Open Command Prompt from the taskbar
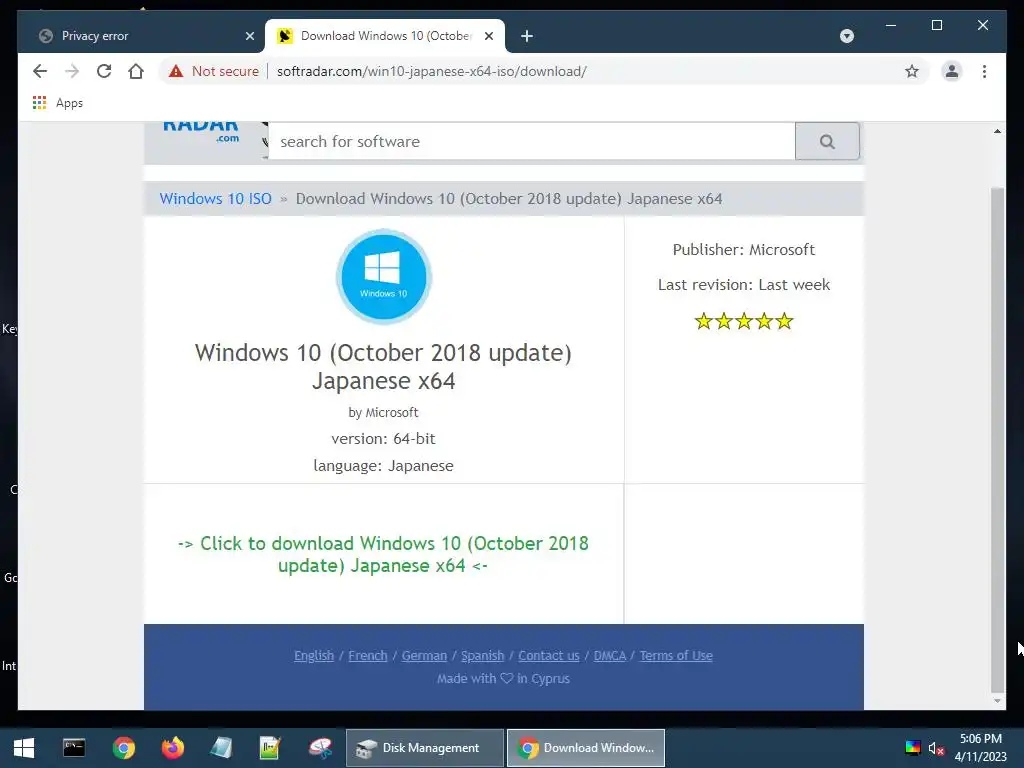The width and height of the screenshot is (1024, 768). (74, 748)
